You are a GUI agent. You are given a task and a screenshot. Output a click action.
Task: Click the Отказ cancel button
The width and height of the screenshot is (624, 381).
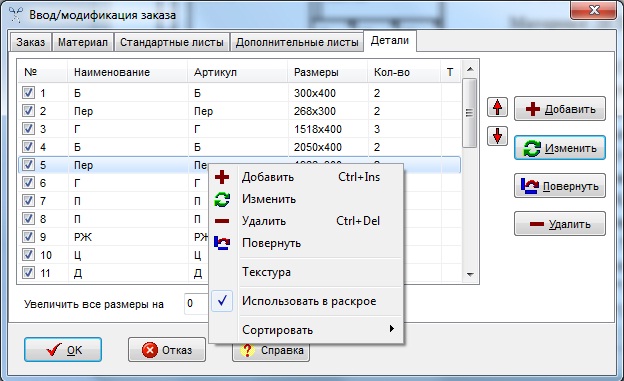[x=167, y=350]
